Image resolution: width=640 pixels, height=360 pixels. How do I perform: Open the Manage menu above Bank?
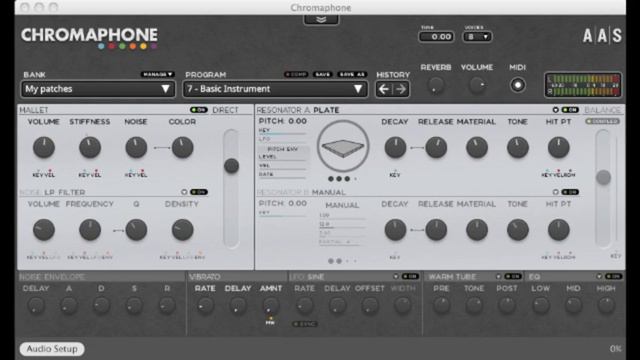[x=158, y=74]
